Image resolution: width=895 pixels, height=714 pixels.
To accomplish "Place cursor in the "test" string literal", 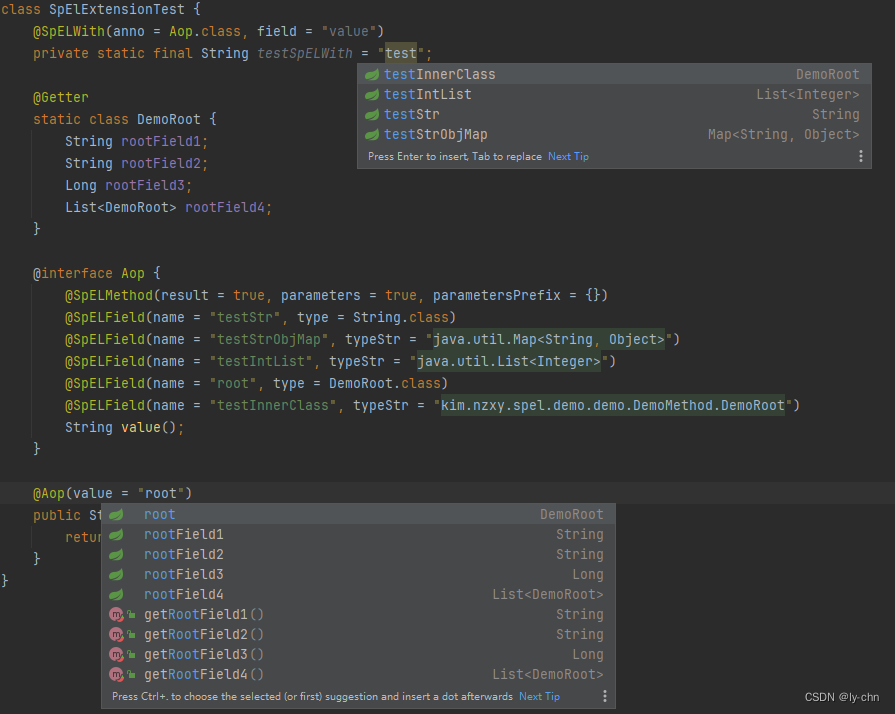I will point(401,53).
